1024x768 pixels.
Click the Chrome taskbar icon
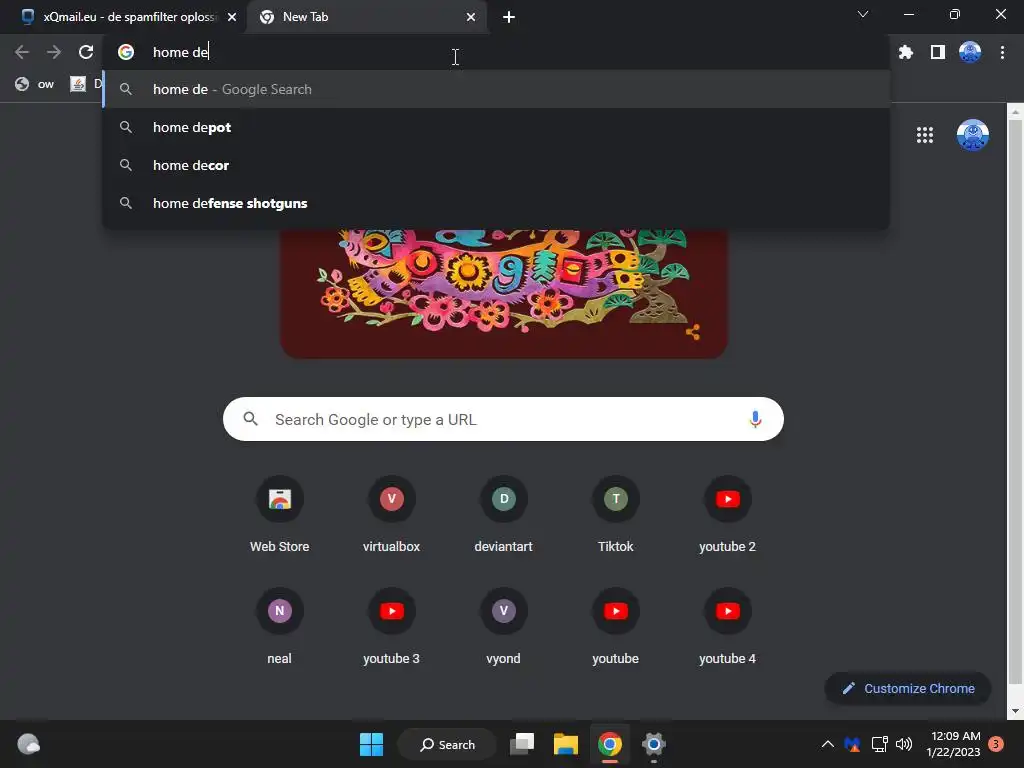(x=609, y=744)
